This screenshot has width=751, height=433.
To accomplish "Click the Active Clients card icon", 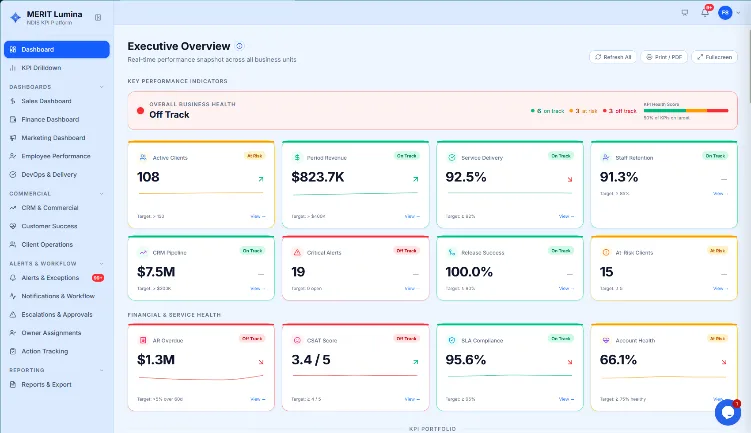I will (x=143, y=157).
